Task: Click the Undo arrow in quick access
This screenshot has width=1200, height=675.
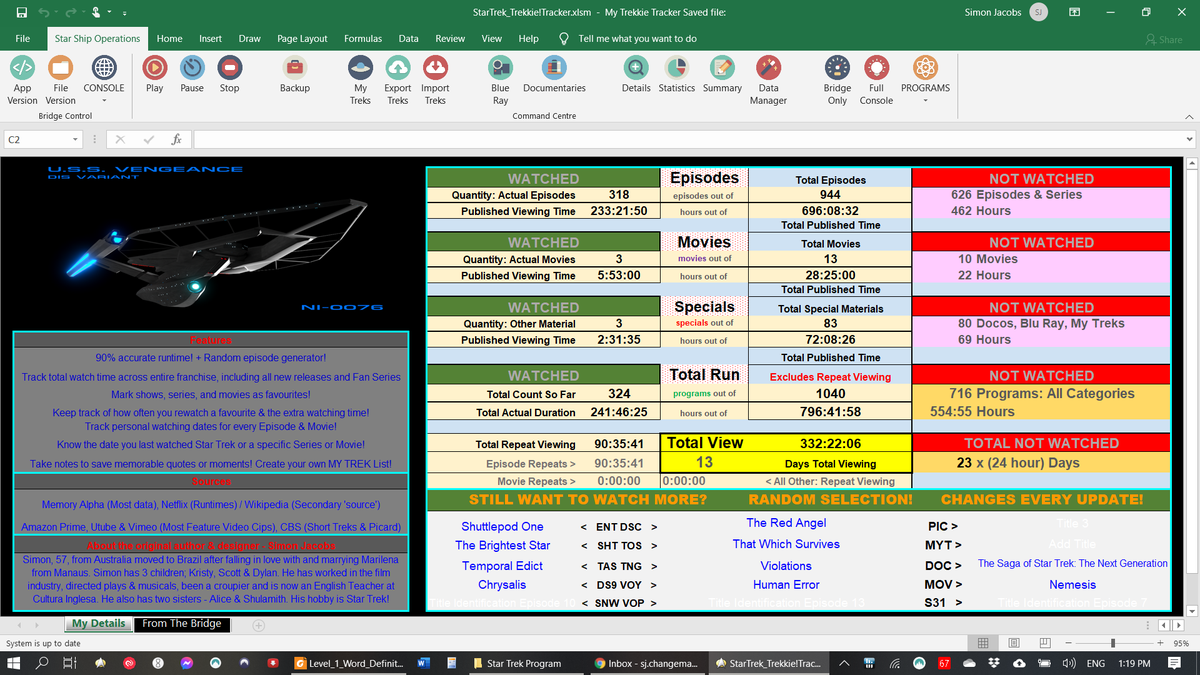Action: click(45, 12)
